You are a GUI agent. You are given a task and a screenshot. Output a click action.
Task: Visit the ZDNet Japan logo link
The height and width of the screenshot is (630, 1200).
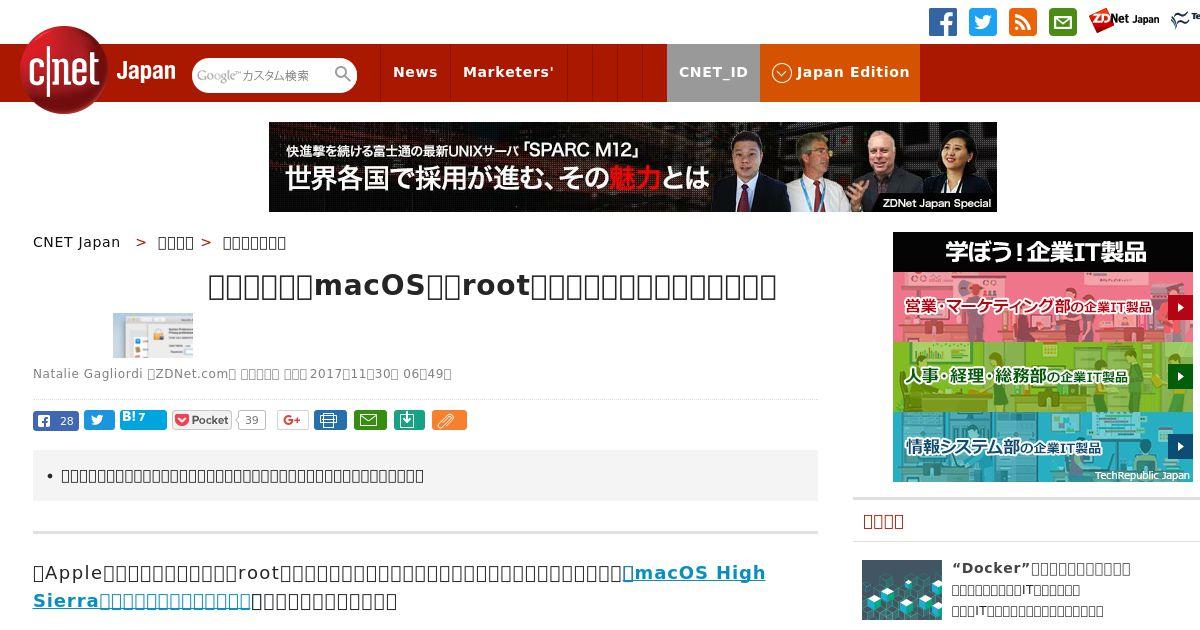pyautogui.click(x=1124, y=19)
